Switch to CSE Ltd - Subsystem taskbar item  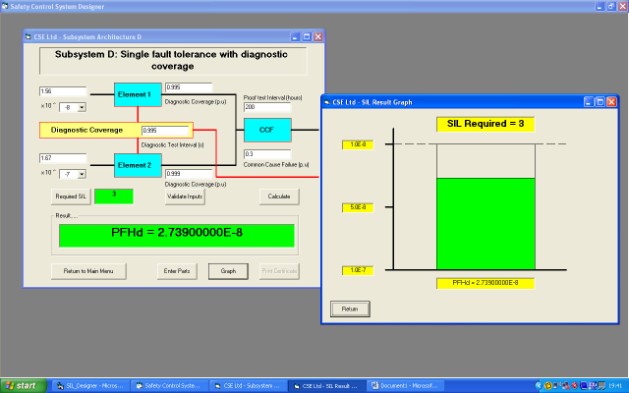coord(248,386)
